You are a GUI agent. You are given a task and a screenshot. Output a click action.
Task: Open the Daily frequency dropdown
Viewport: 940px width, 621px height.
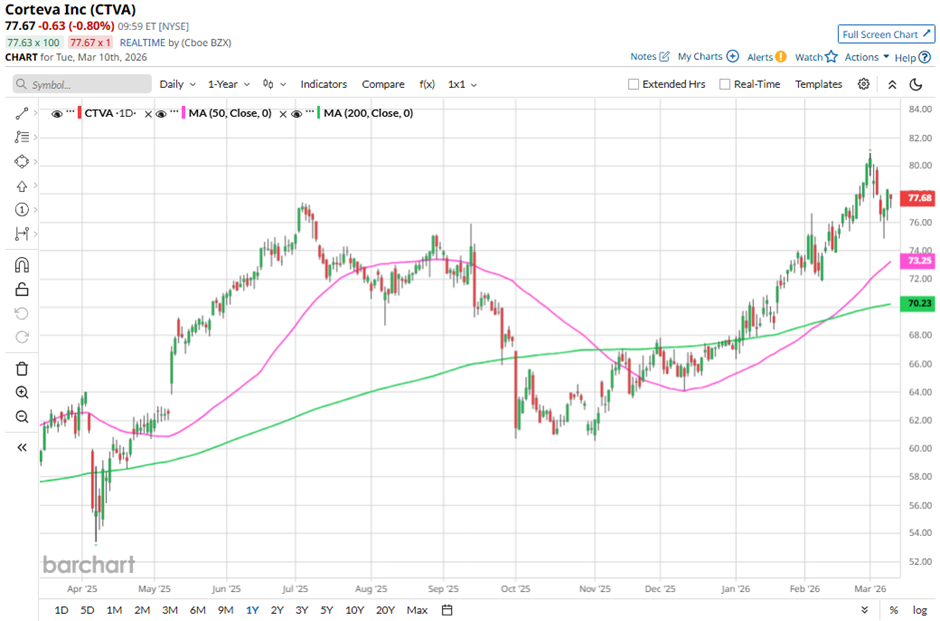click(x=176, y=85)
